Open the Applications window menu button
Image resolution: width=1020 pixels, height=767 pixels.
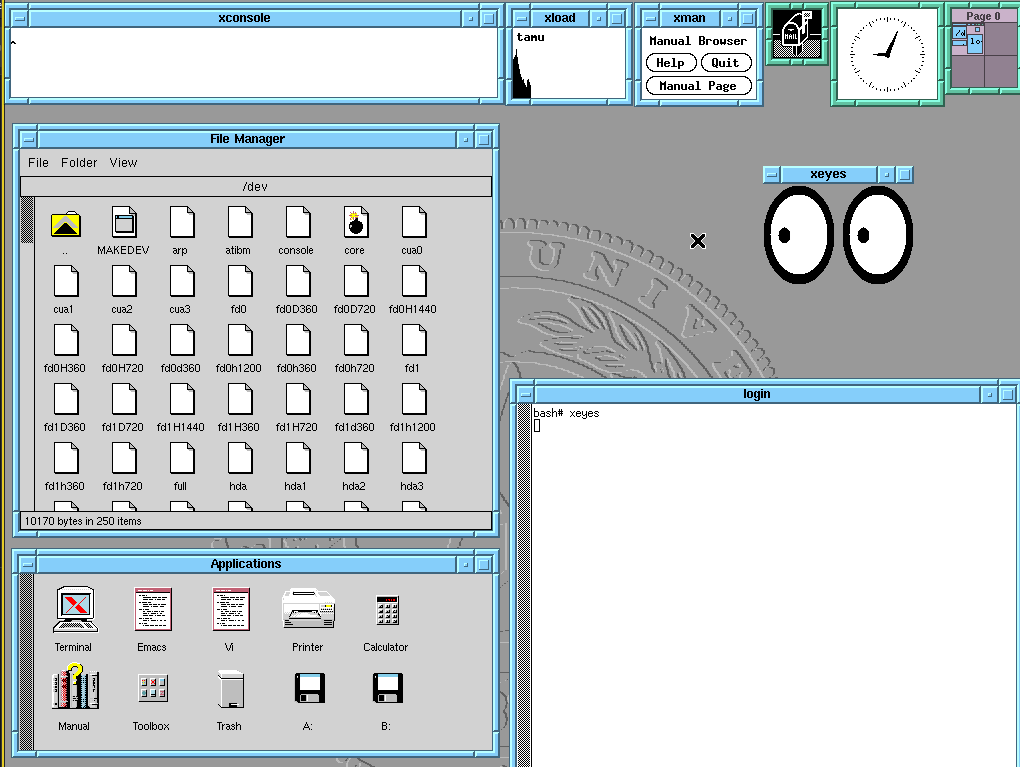27,564
